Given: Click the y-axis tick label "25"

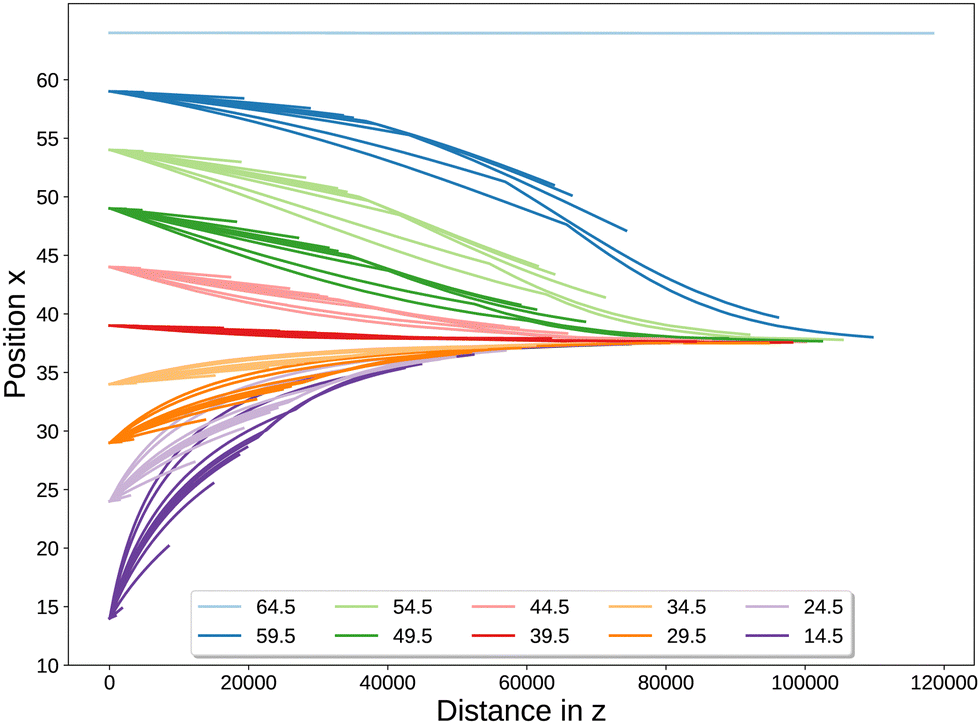Looking at the screenshot, I should click(x=48, y=490).
